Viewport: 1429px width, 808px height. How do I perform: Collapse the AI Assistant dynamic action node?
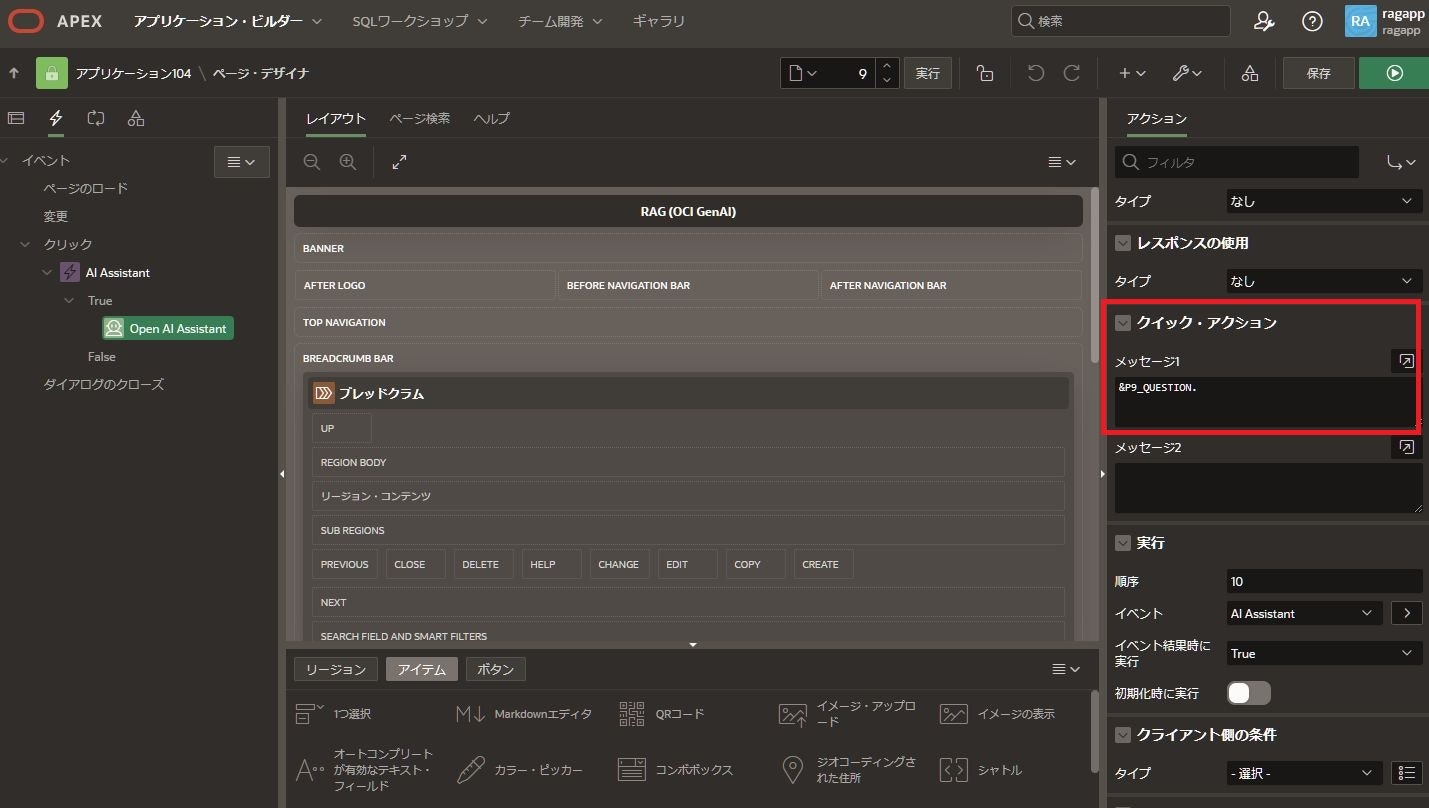click(x=47, y=272)
